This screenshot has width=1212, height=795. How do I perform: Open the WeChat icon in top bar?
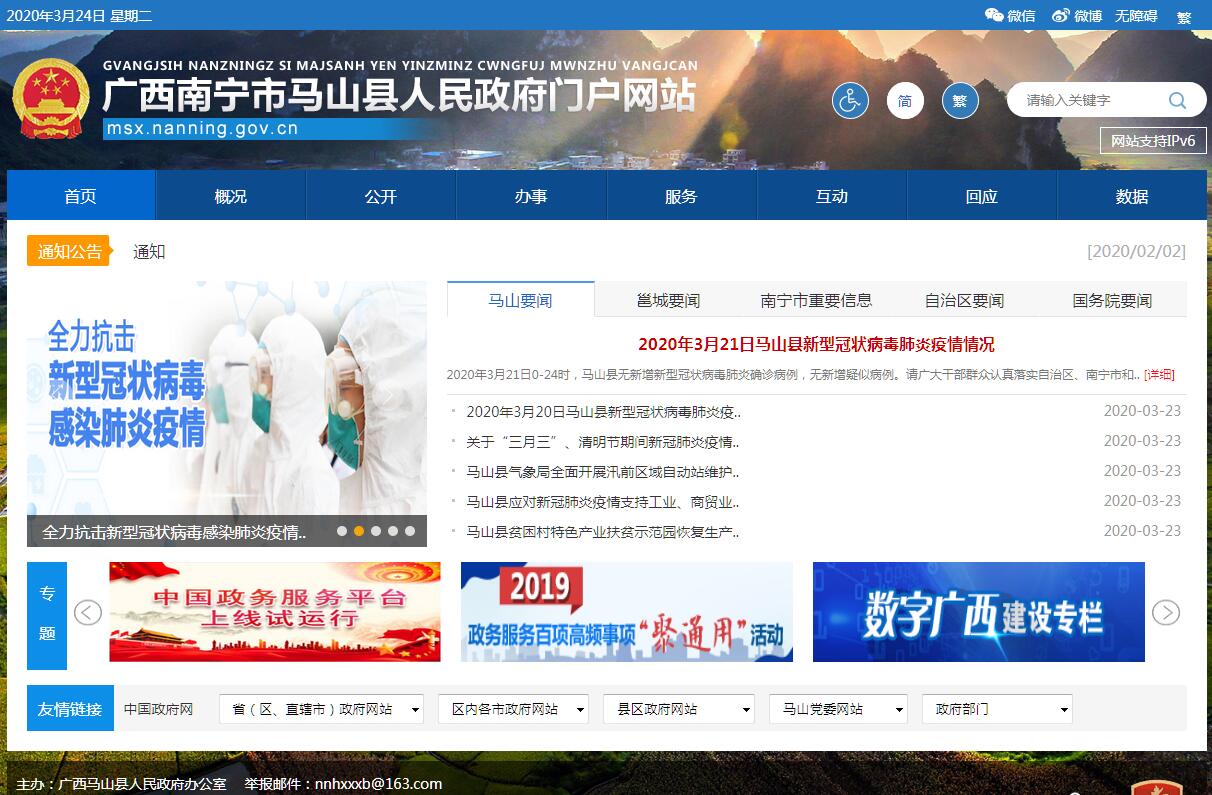994,15
